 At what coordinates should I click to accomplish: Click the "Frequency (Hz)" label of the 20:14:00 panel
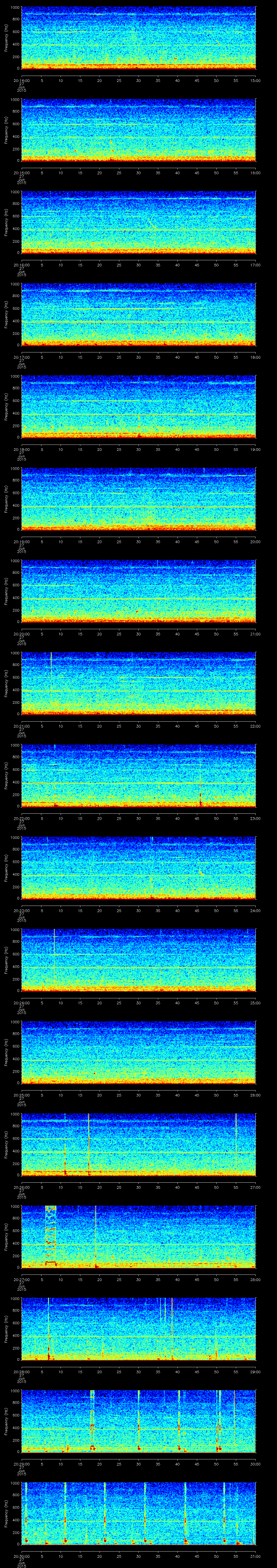click(x=6, y=38)
